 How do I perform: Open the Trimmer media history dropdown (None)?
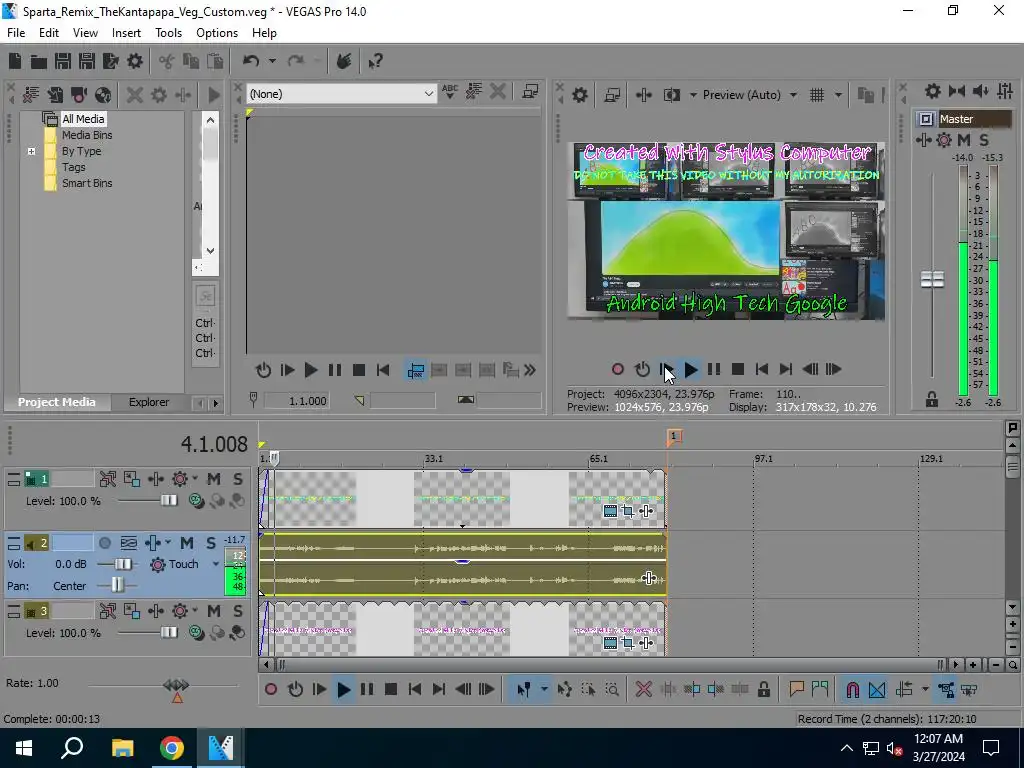click(x=428, y=94)
